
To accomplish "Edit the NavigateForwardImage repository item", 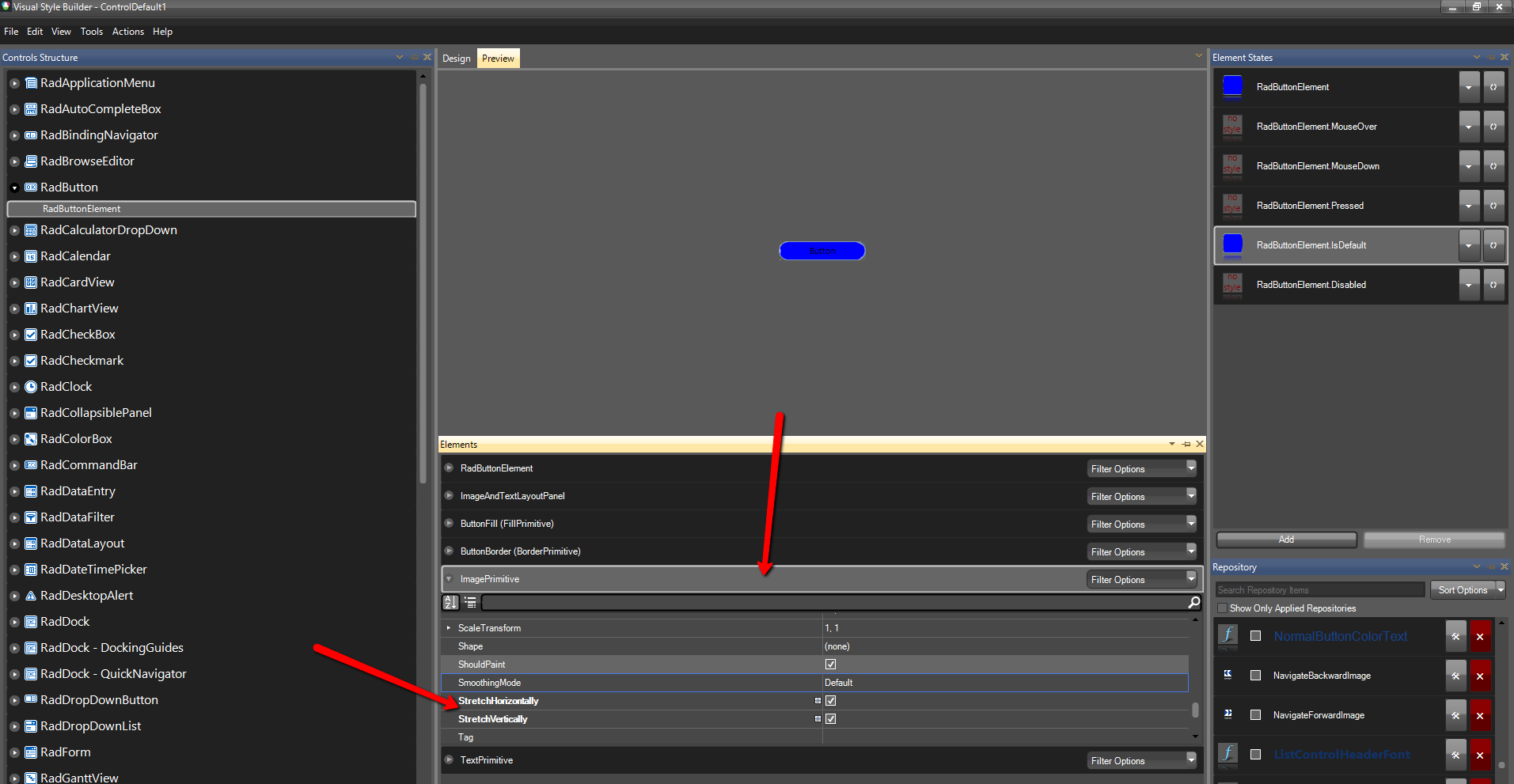I will pyautogui.click(x=1456, y=715).
